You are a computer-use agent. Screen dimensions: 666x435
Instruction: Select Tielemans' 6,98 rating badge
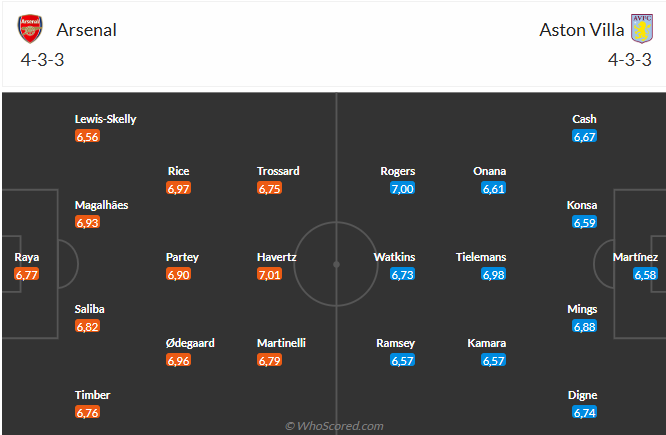(493, 274)
